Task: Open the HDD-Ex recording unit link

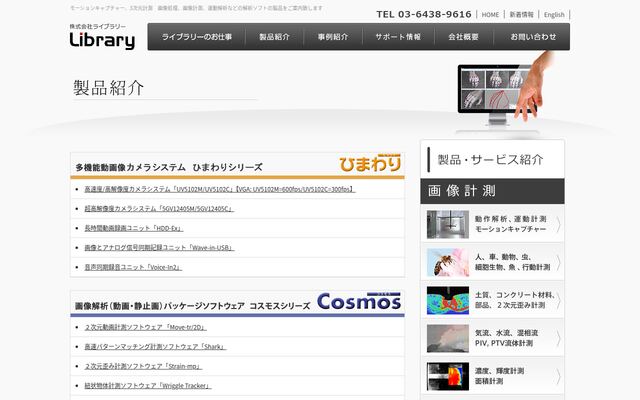Action: [x=134, y=228]
